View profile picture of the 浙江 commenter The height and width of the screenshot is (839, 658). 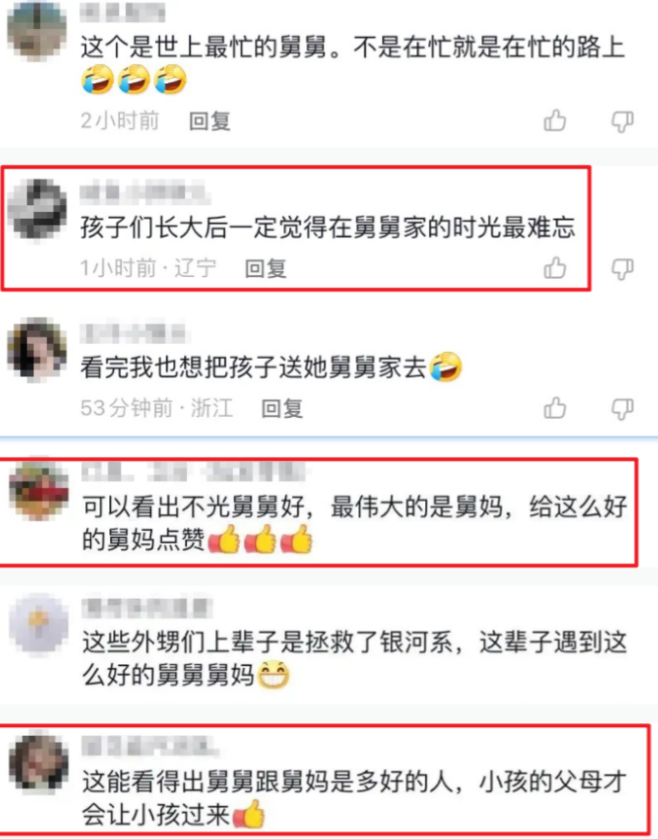[37, 349]
